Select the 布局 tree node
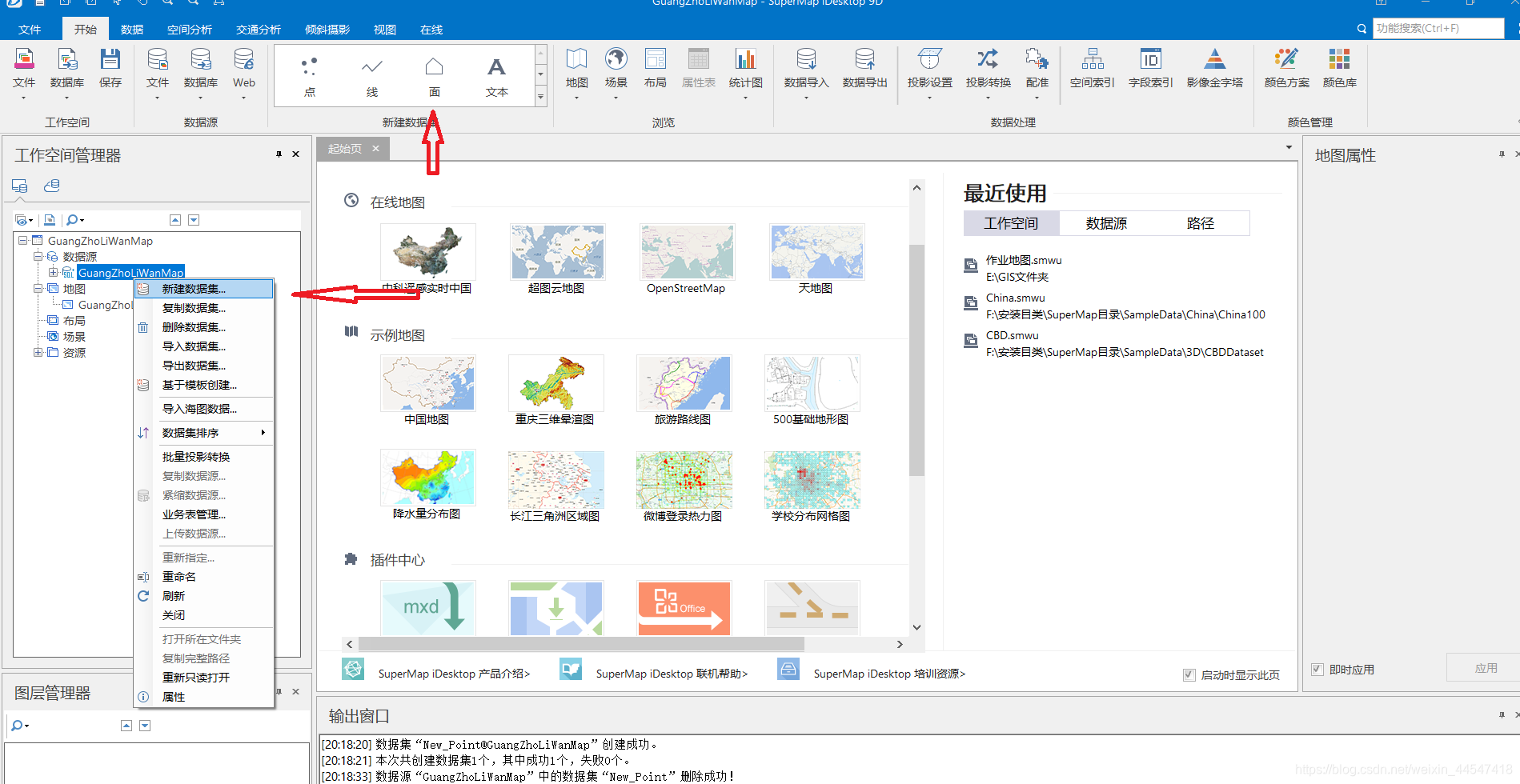This screenshot has width=1520, height=784. tap(74, 321)
